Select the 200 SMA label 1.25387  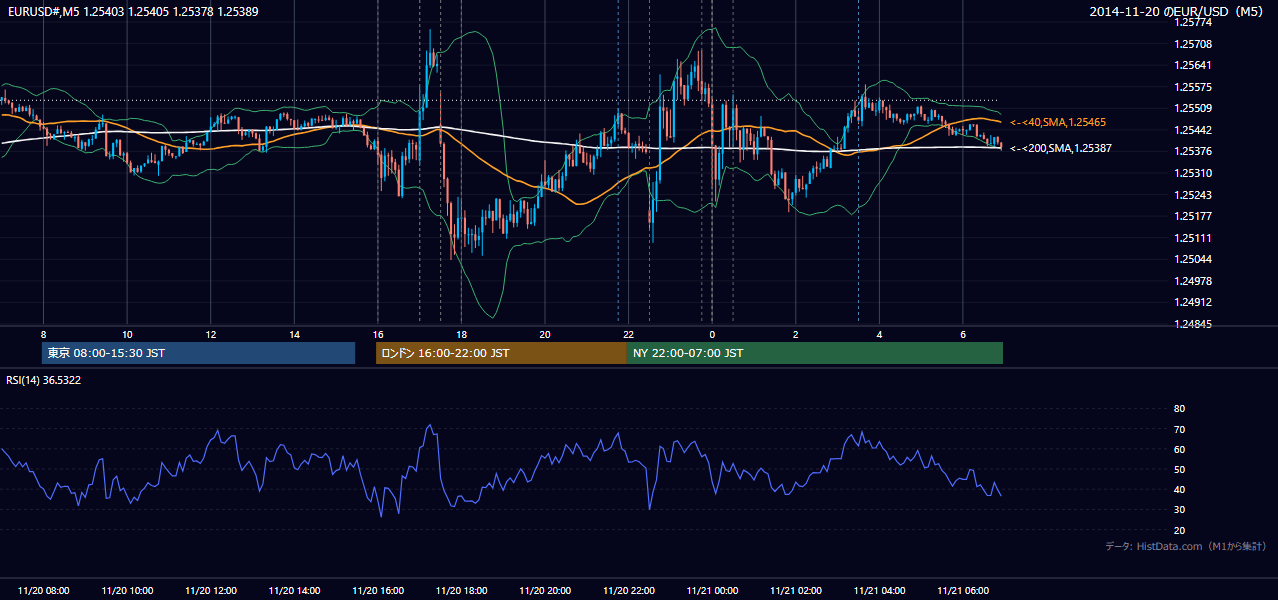pos(1060,148)
